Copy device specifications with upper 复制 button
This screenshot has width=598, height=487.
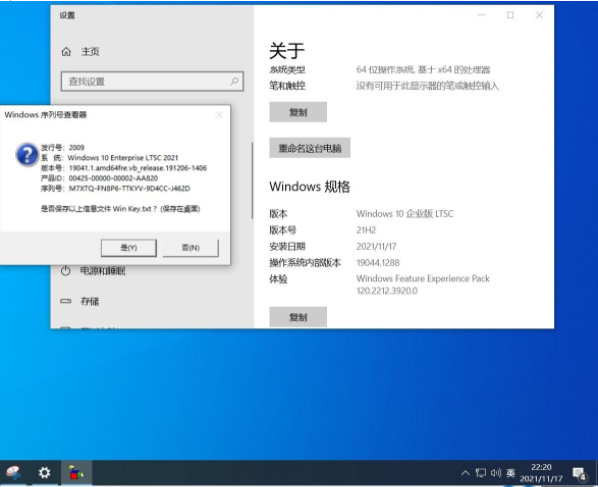tap(298, 112)
